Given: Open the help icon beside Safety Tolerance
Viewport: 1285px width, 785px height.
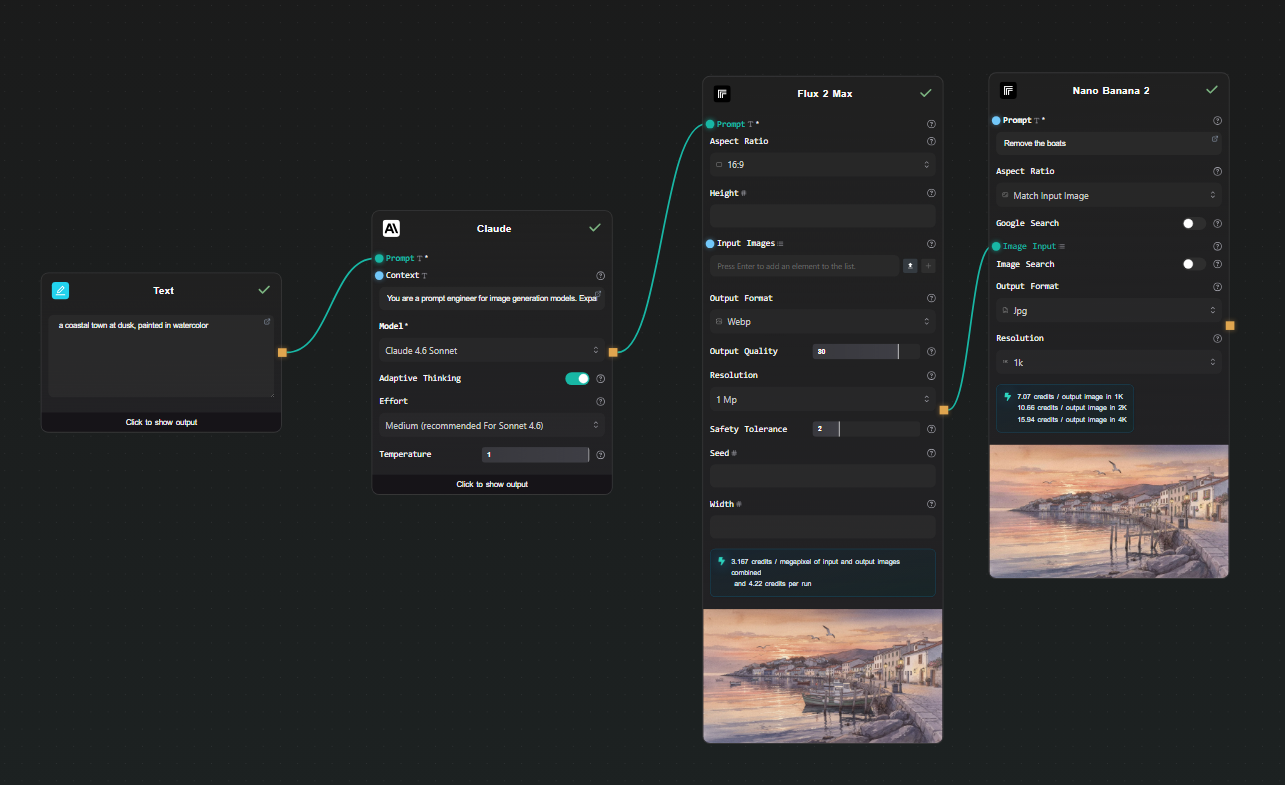Looking at the screenshot, I should [x=931, y=428].
